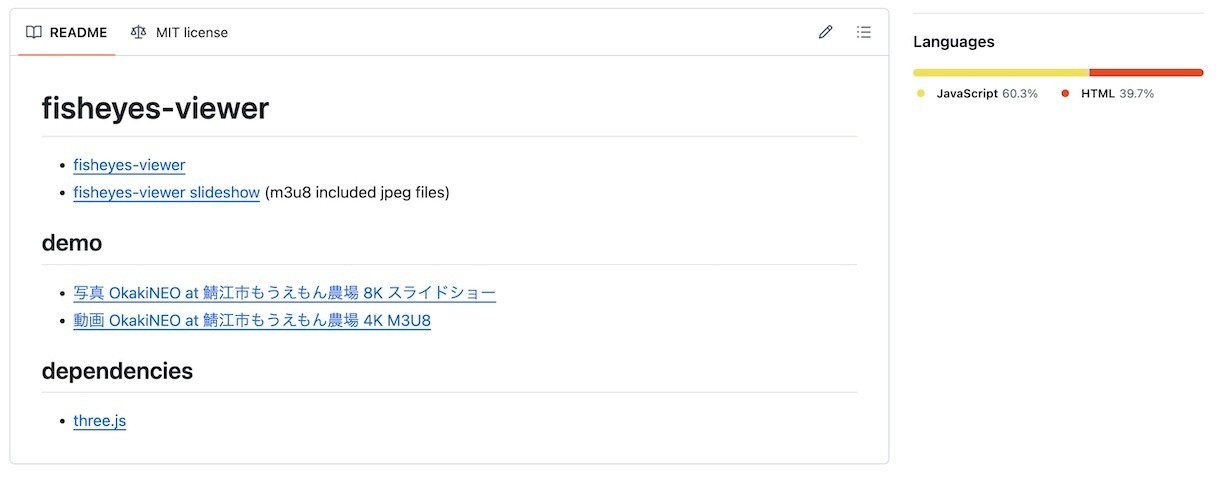Click the yellow JavaScript language dot
The height and width of the screenshot is (485, 1220).
pos(921,93)
